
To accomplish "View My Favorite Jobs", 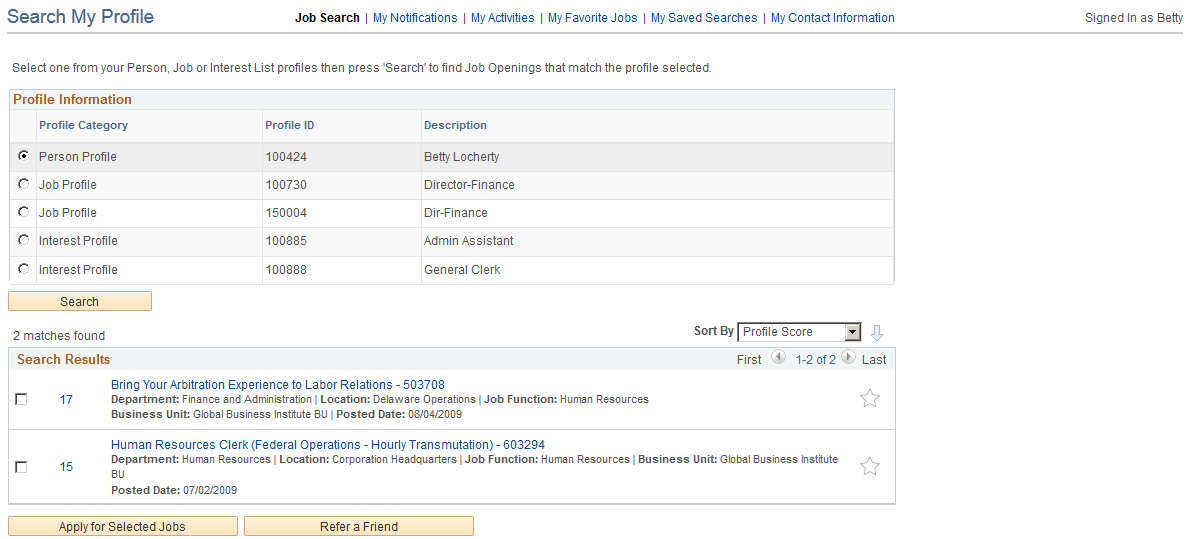I will pos(593,17).
